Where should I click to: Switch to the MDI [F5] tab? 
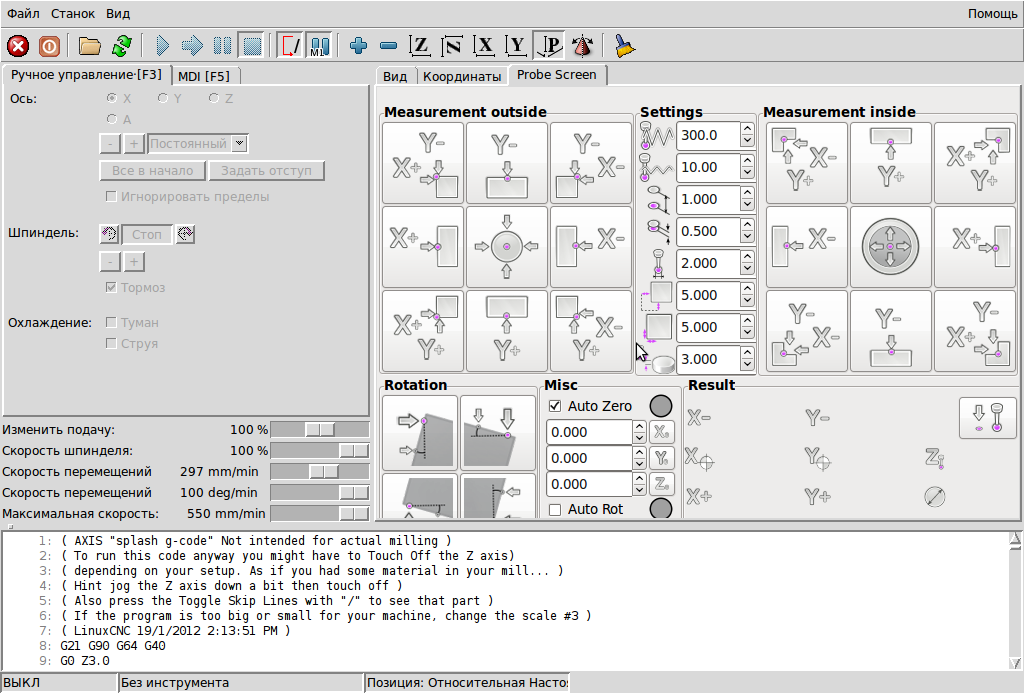click(204, 76)
